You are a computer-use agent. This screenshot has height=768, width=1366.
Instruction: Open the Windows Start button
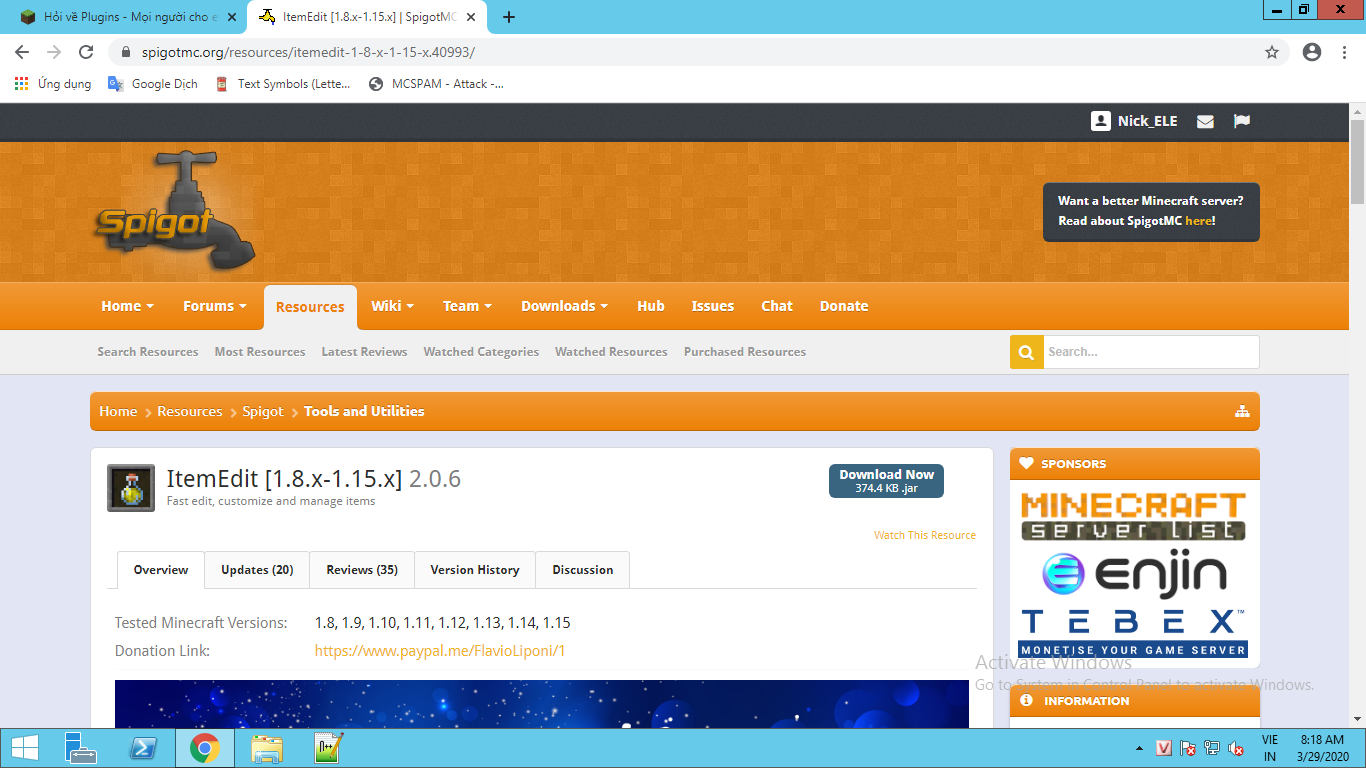pyautogui.click(x=24, y=748)
